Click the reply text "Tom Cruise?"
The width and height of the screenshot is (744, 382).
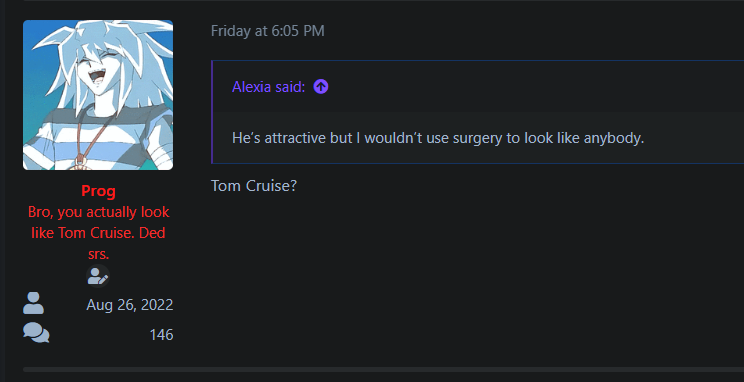click(x=254, y=186)
